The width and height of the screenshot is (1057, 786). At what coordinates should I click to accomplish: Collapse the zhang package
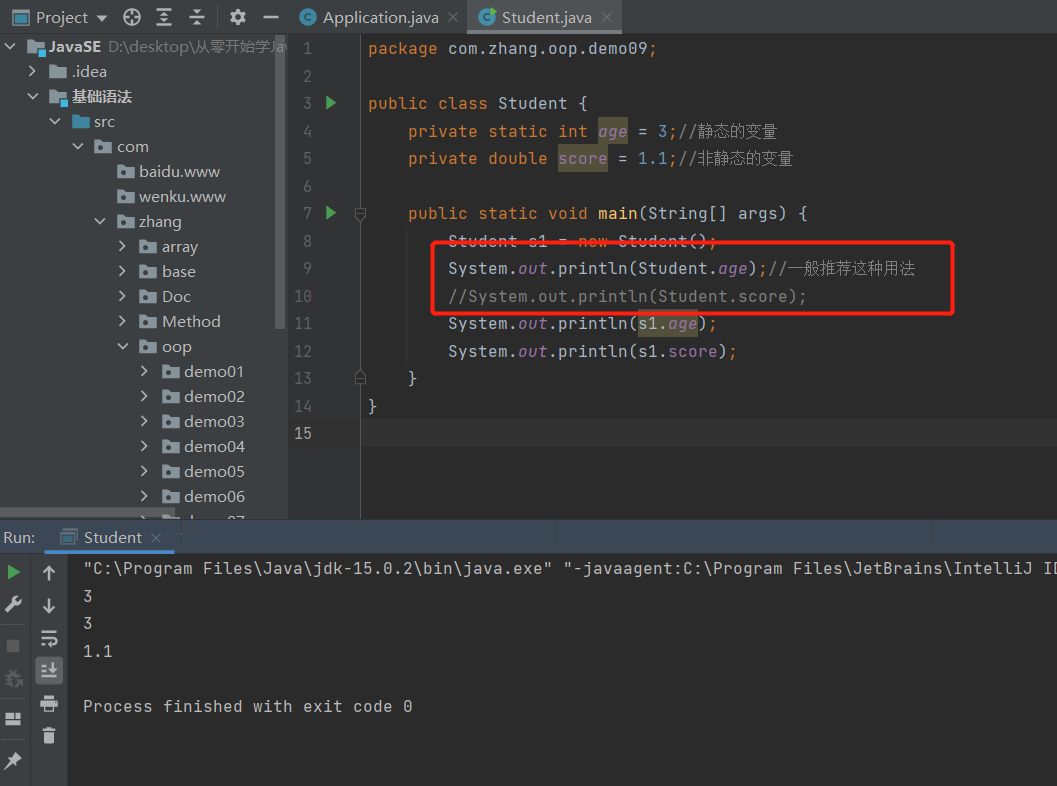(x=100, y=221)
